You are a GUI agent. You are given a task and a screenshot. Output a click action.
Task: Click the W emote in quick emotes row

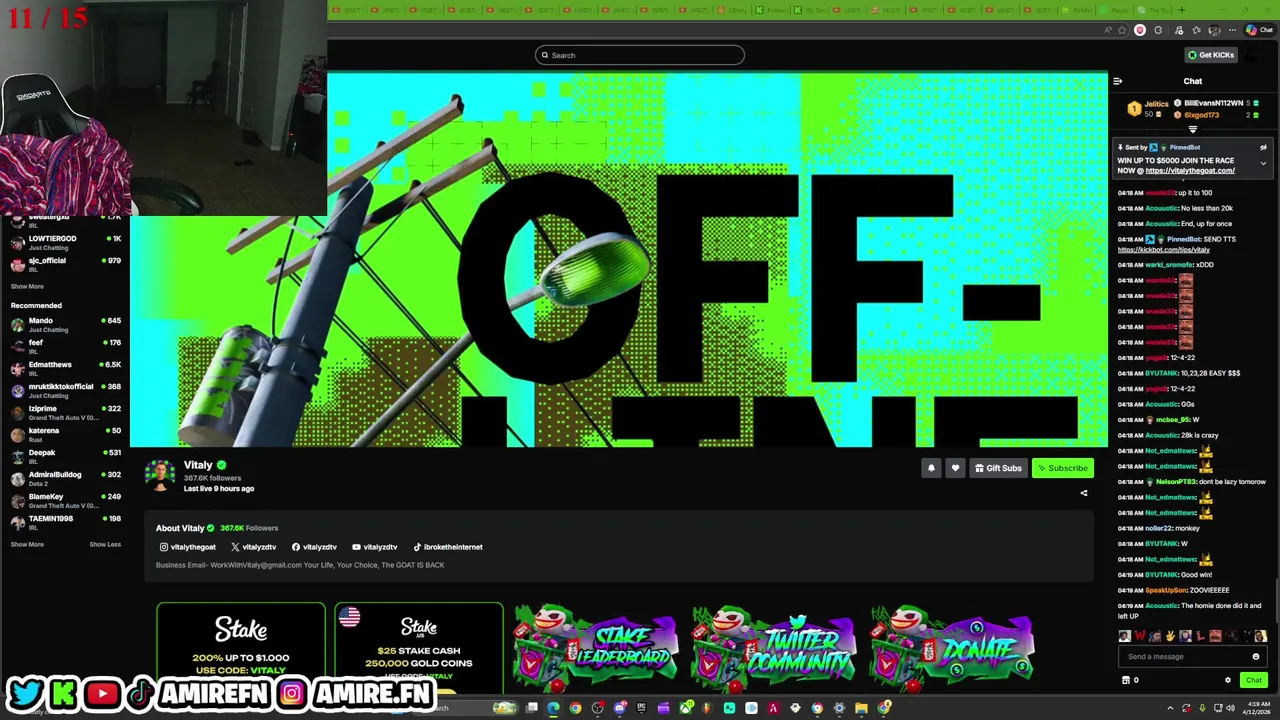1140,636
